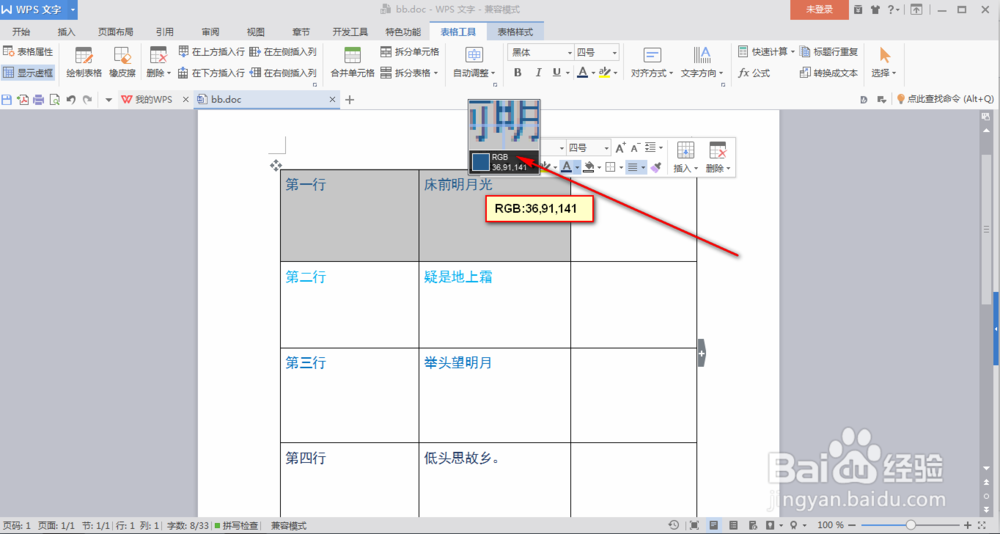This screenshot has width=1000, height=534.
Task: Select the table Eraser tool (橡皮擦)
Action: (x=122, y=62)
